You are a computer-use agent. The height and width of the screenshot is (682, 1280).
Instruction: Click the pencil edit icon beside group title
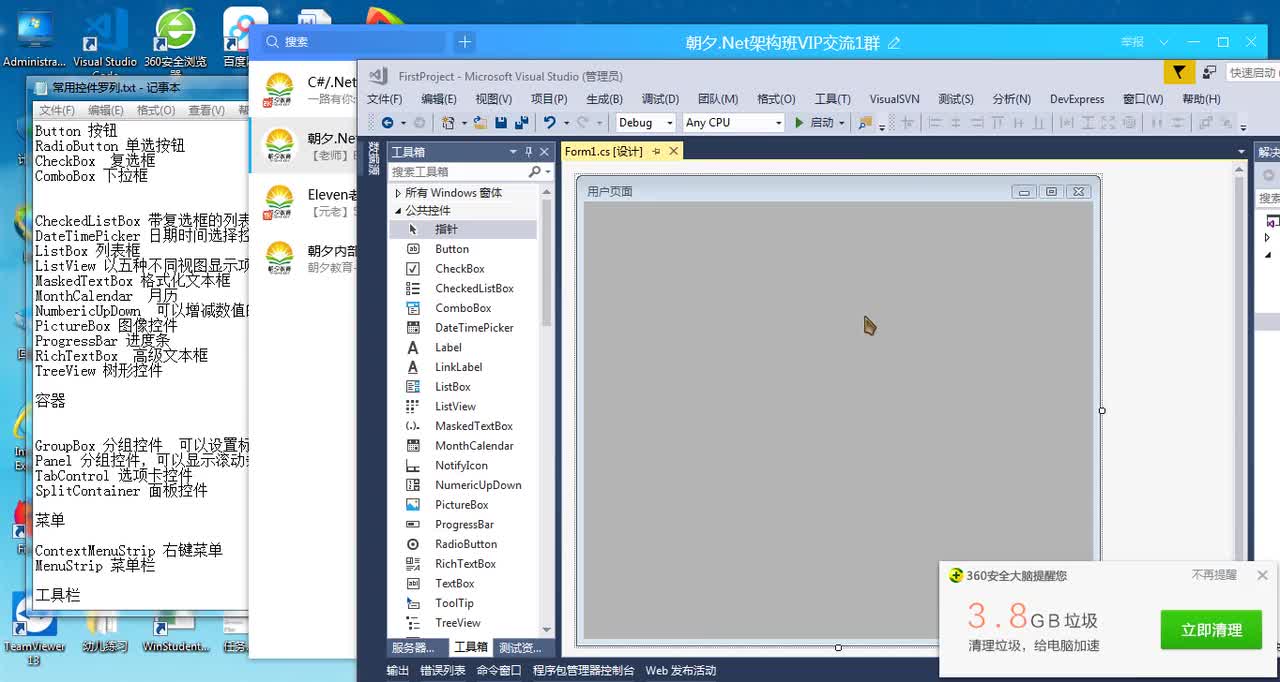[x=894, y=43]
